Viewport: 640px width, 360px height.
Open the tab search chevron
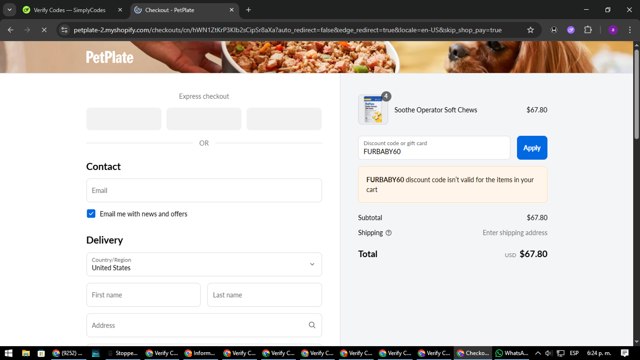(x=9, y=10)
